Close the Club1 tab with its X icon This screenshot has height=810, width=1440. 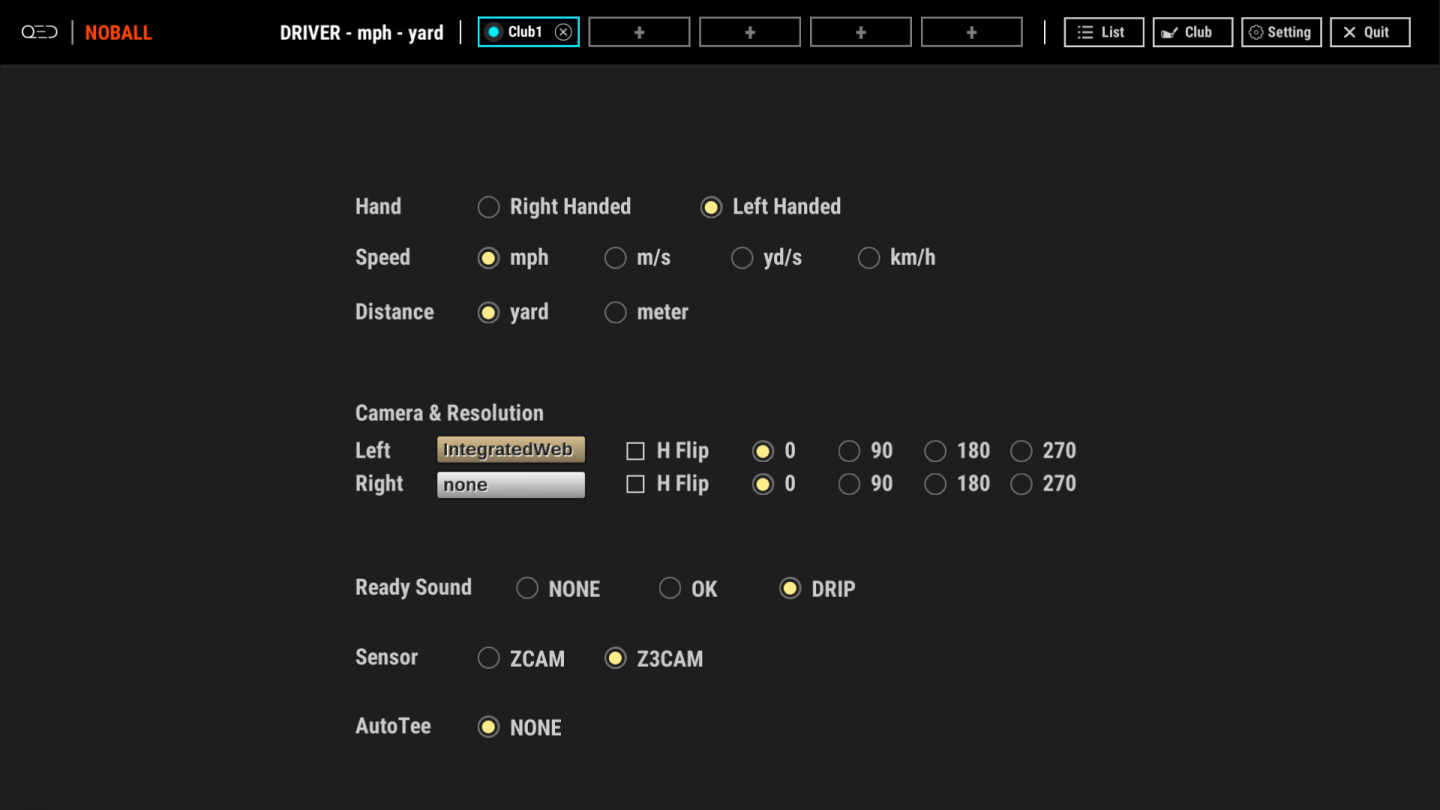tap(563, 31)
